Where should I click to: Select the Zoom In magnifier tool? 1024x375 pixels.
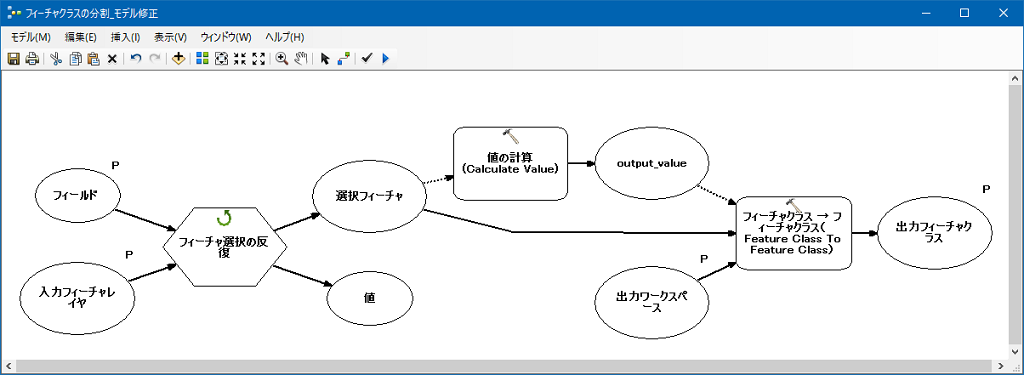[x=282, y=59]
